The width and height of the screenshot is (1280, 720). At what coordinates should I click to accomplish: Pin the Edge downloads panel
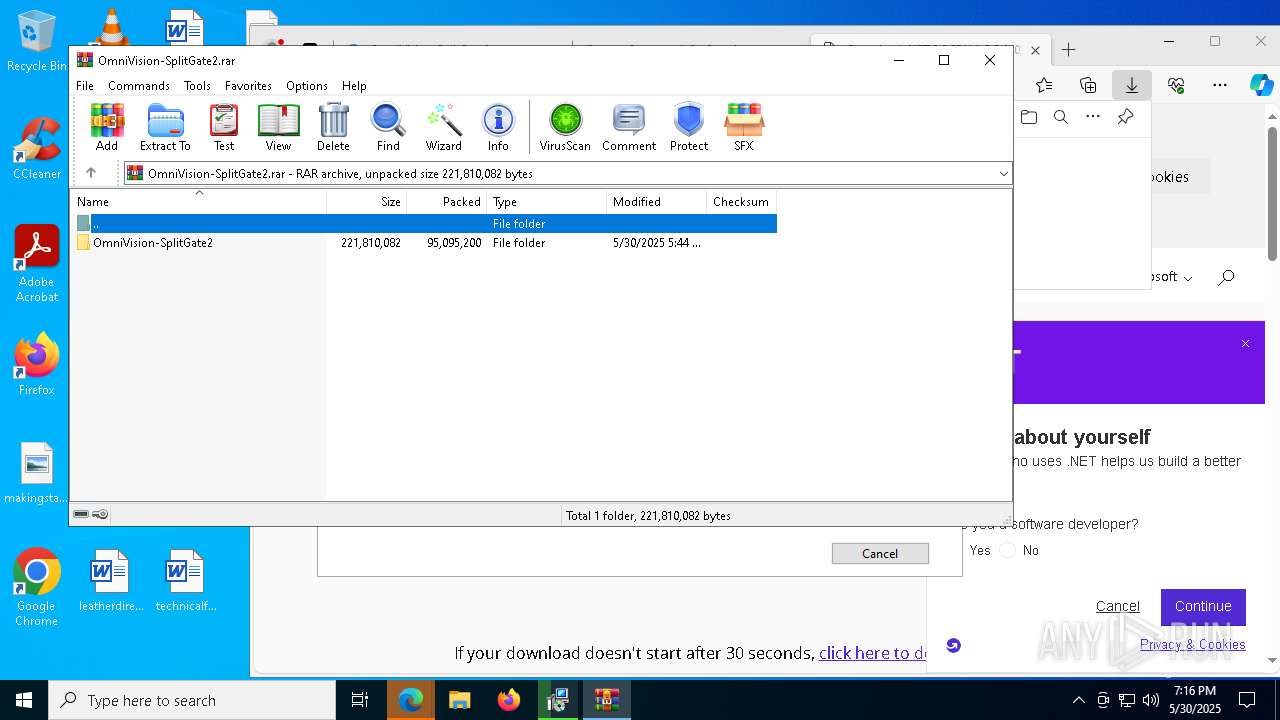click(1125, 117)
